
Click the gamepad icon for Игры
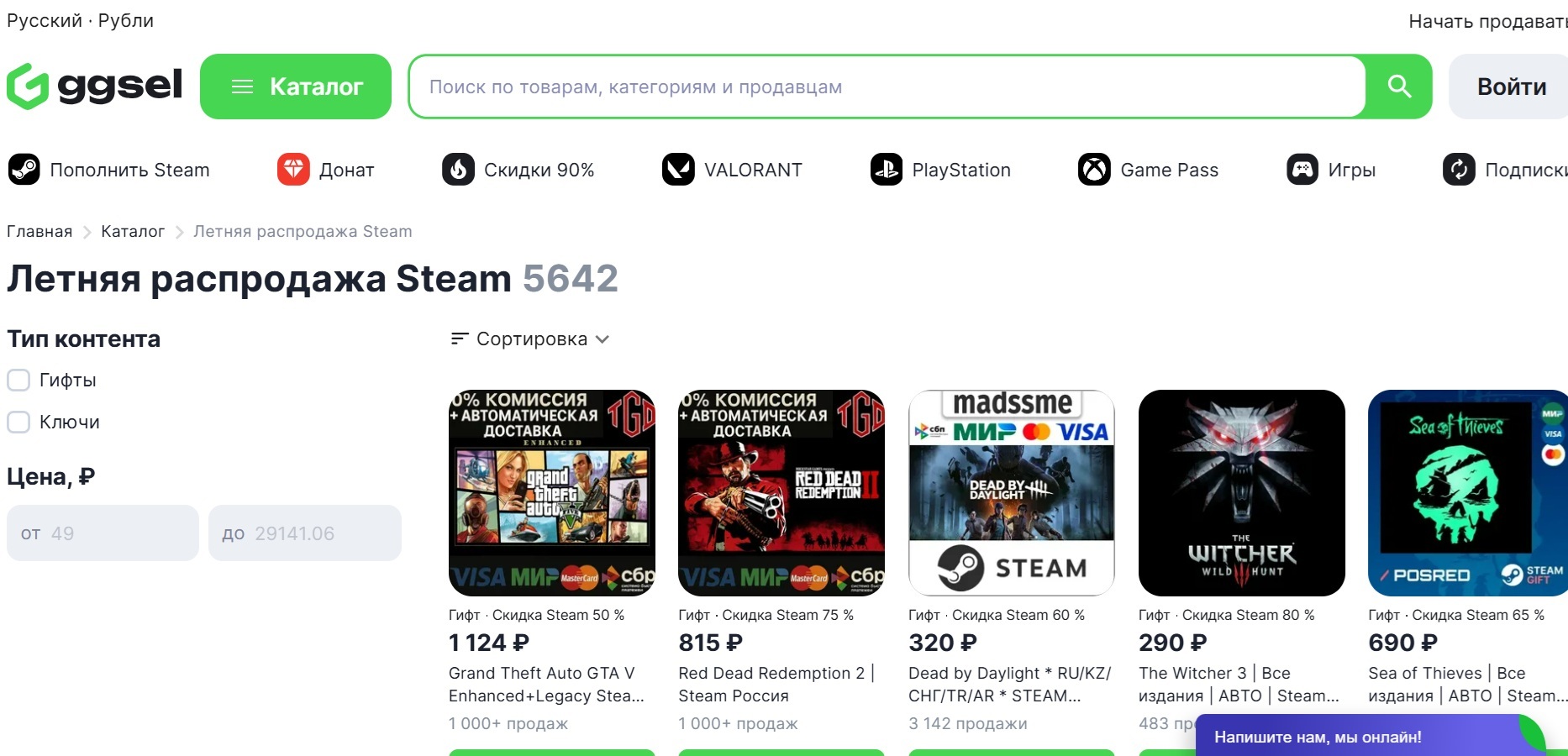tap(1302, 170)
